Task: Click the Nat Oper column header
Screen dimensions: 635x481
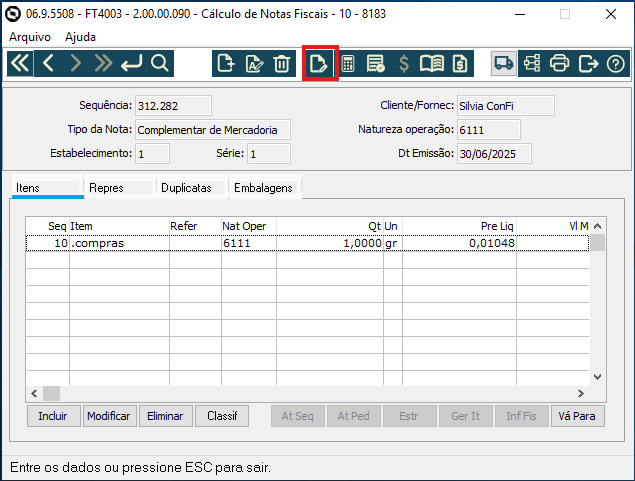Action: click(x=249, y=226)
